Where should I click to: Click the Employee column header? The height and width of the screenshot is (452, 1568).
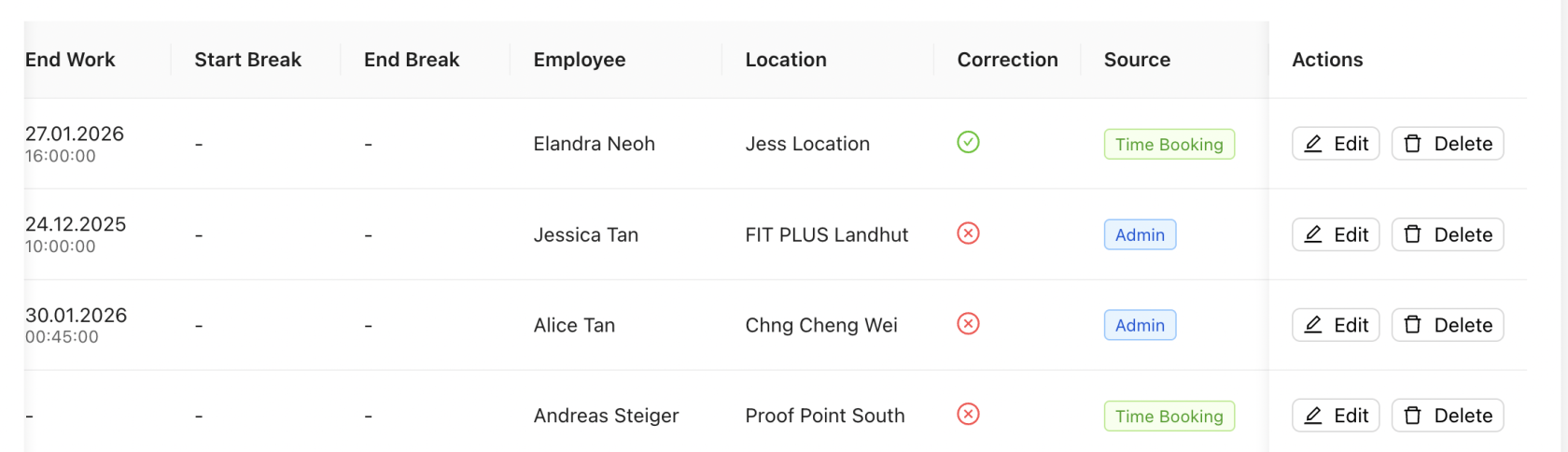point(580,60)
